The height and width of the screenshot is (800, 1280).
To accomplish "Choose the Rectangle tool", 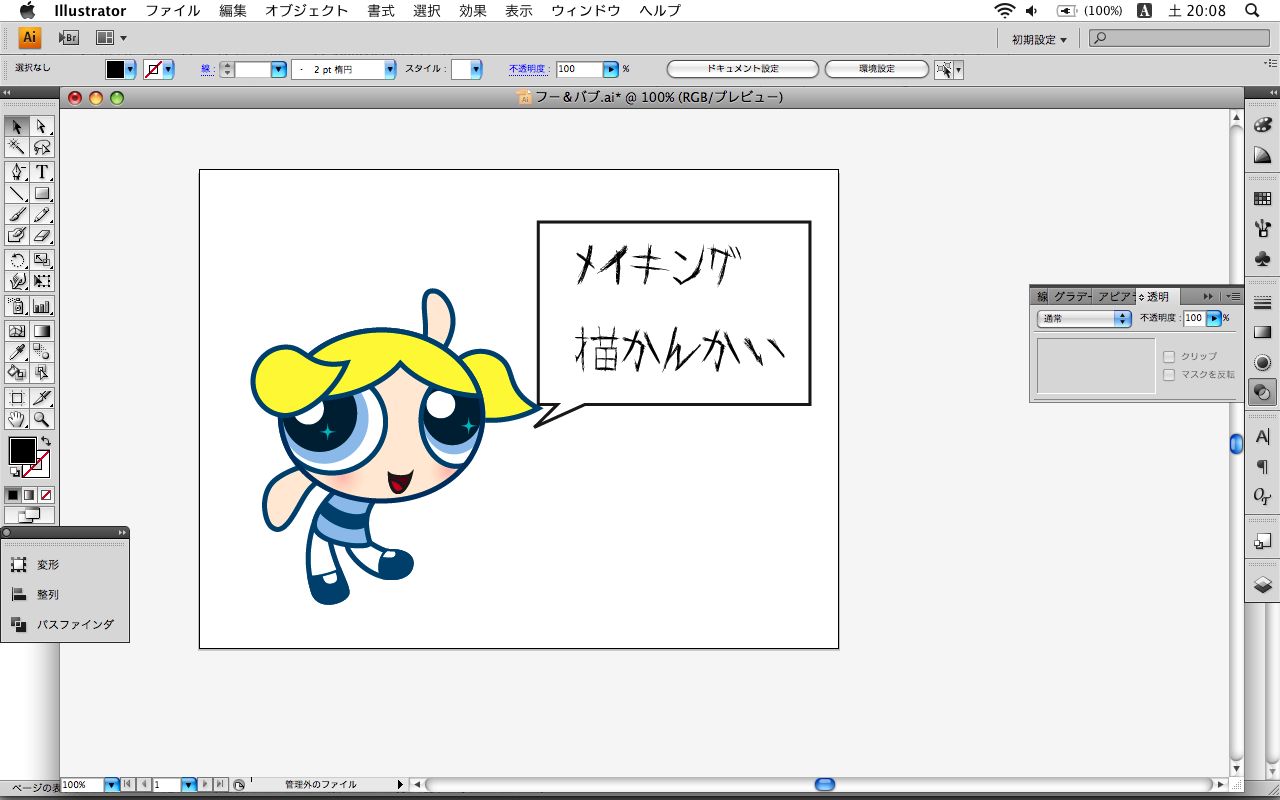I will (42, 193).
